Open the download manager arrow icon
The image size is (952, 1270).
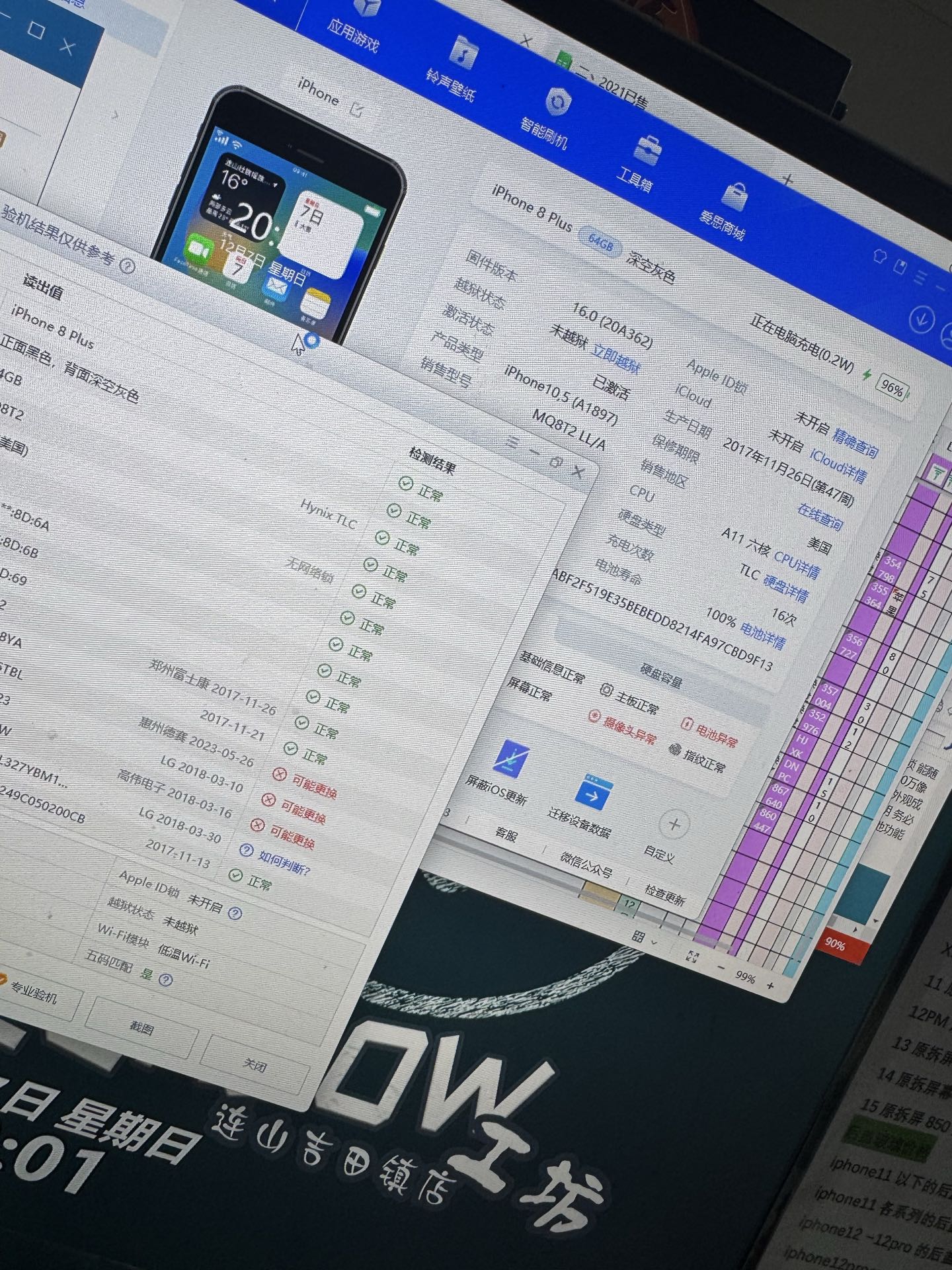(921, 319)
